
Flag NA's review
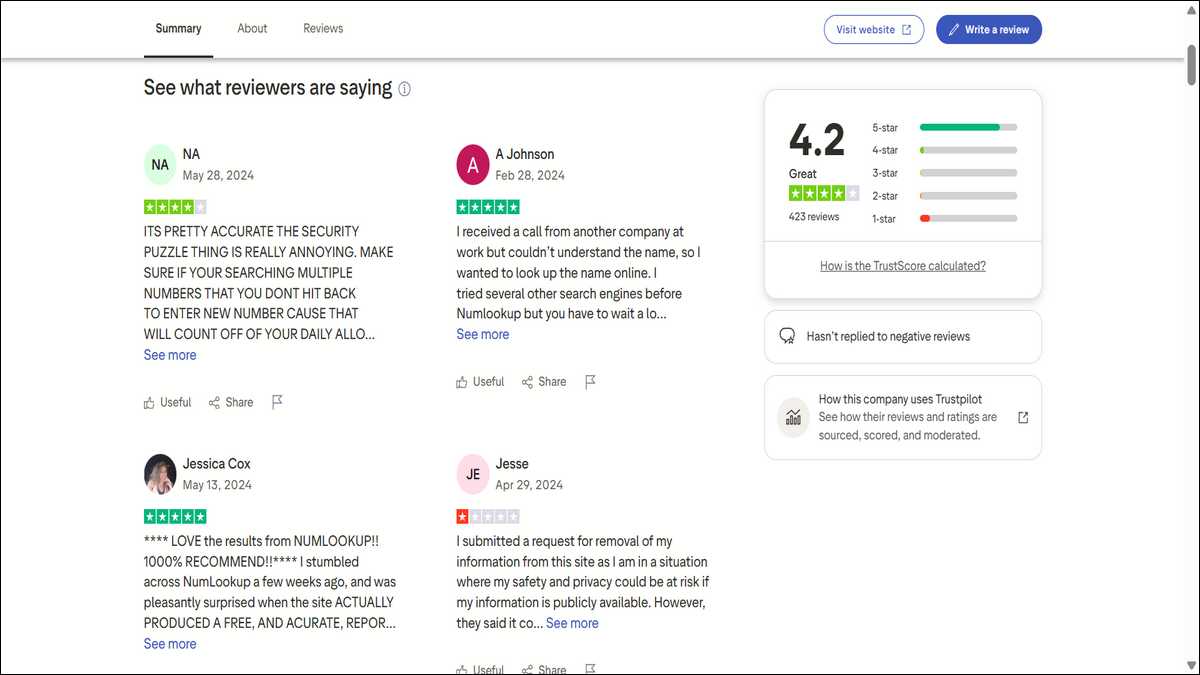tap(277, 402)
